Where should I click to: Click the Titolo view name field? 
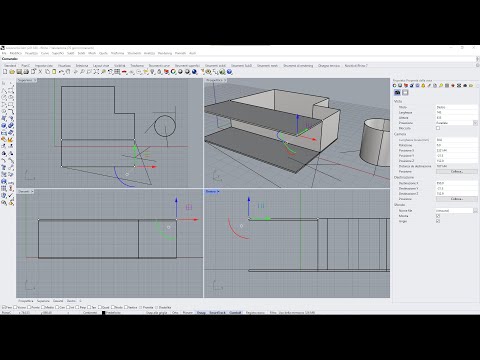tap(457, 107)
